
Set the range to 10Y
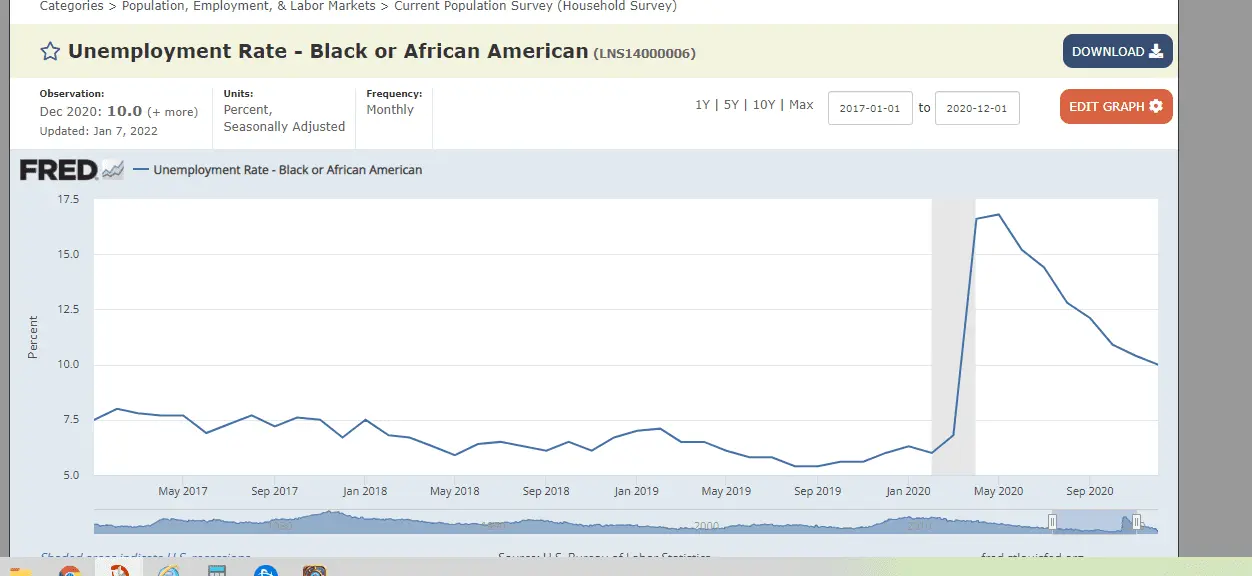(x=764, y=105)
